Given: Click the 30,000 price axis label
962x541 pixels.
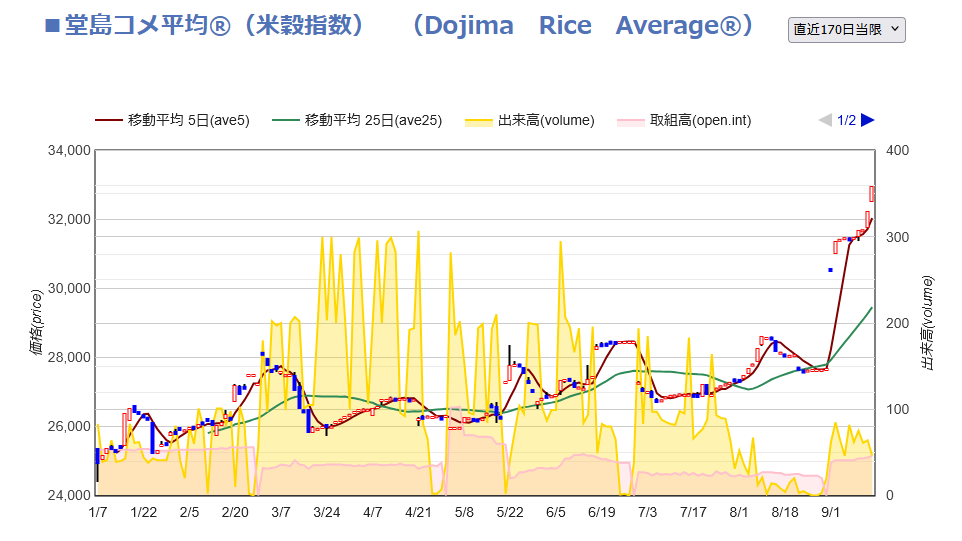Looking at the screenshot, I should (69, 288).
